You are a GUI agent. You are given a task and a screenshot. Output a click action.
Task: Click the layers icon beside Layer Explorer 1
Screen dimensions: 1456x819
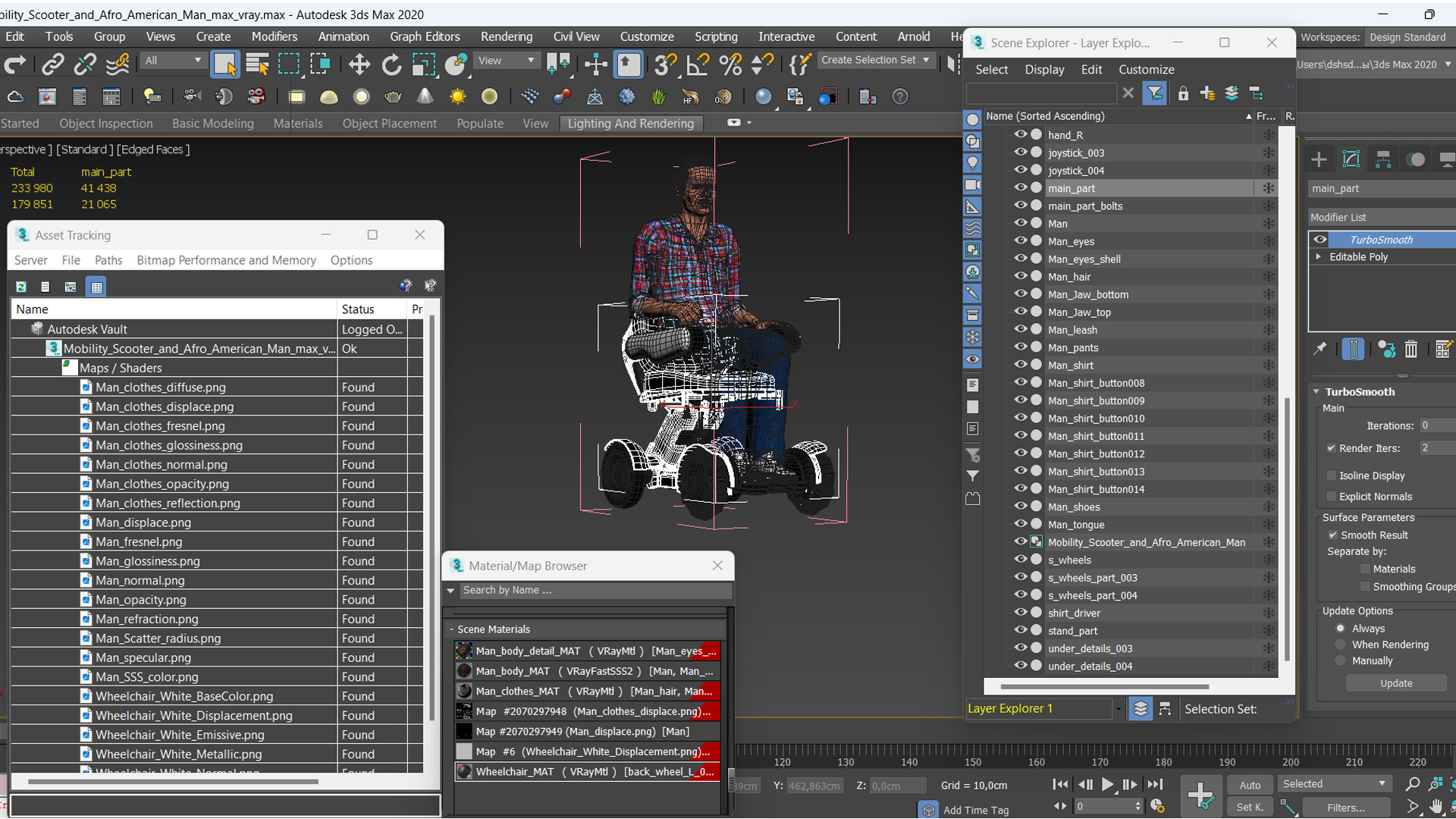1140,709
